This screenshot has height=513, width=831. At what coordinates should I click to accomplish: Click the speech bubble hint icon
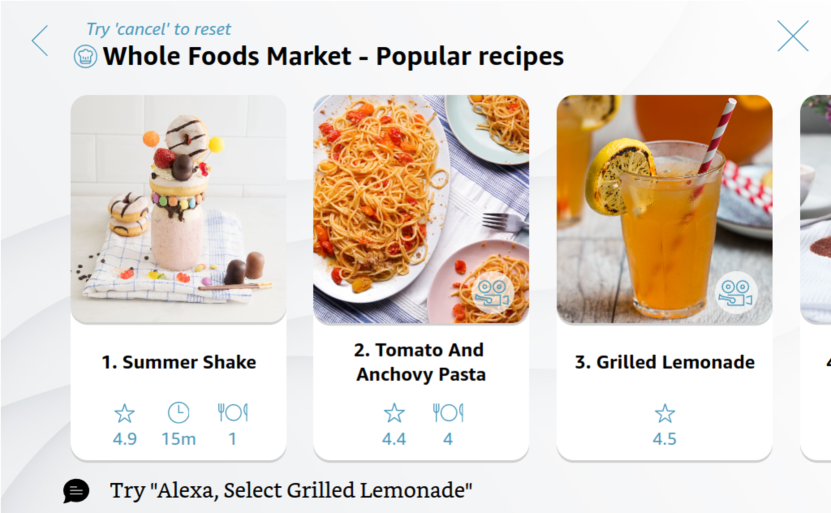tap(76, 491)
